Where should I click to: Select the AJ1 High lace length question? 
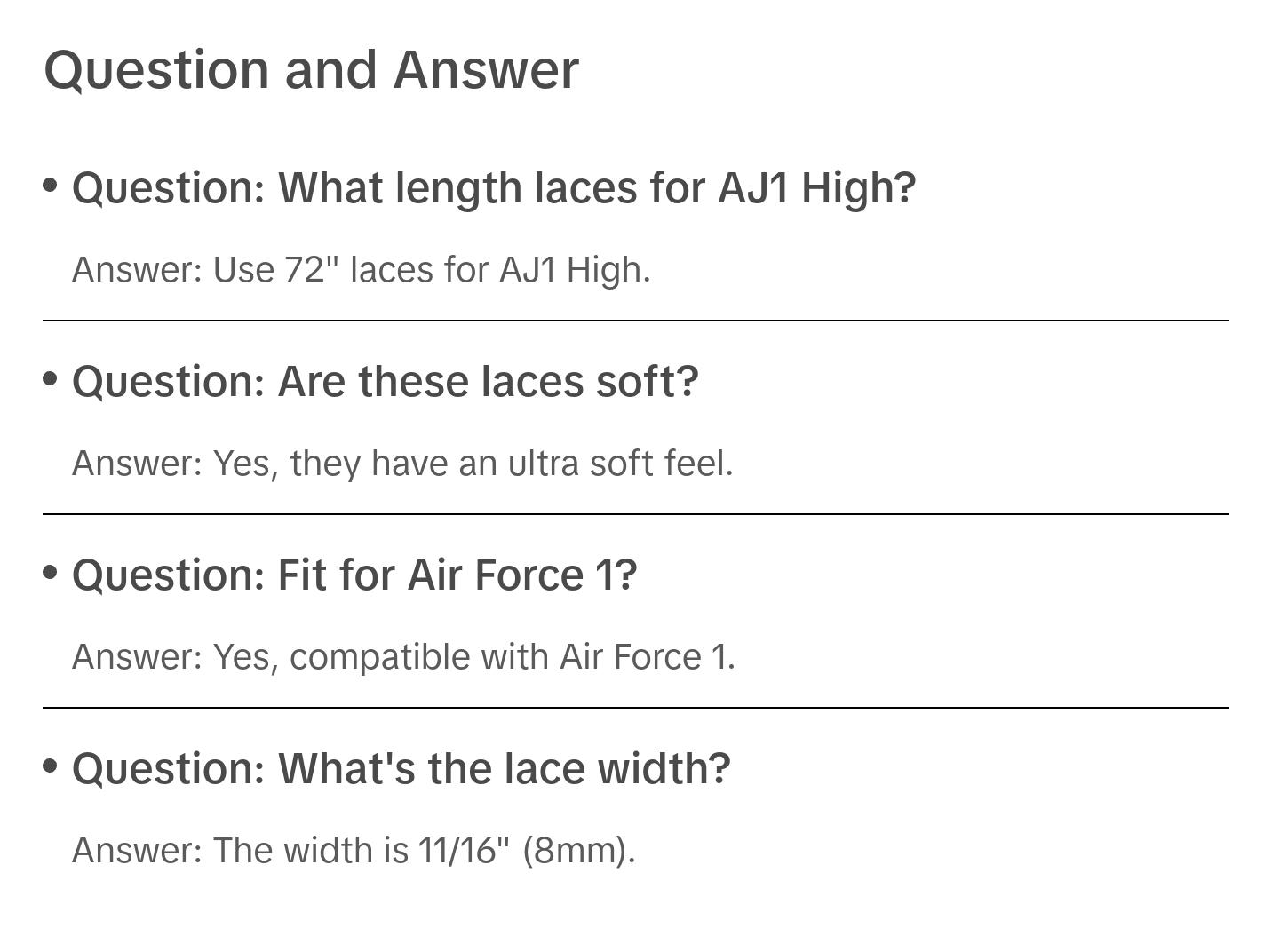click(x=493, y=188)
